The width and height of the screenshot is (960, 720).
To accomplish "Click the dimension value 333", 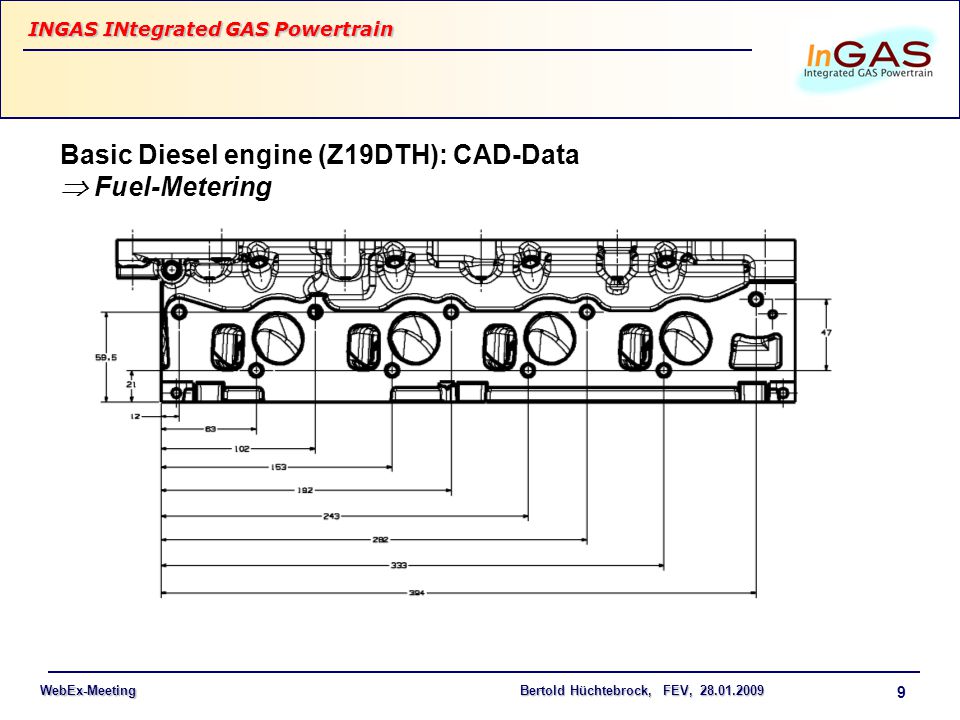I will click(x=399, y=565).
